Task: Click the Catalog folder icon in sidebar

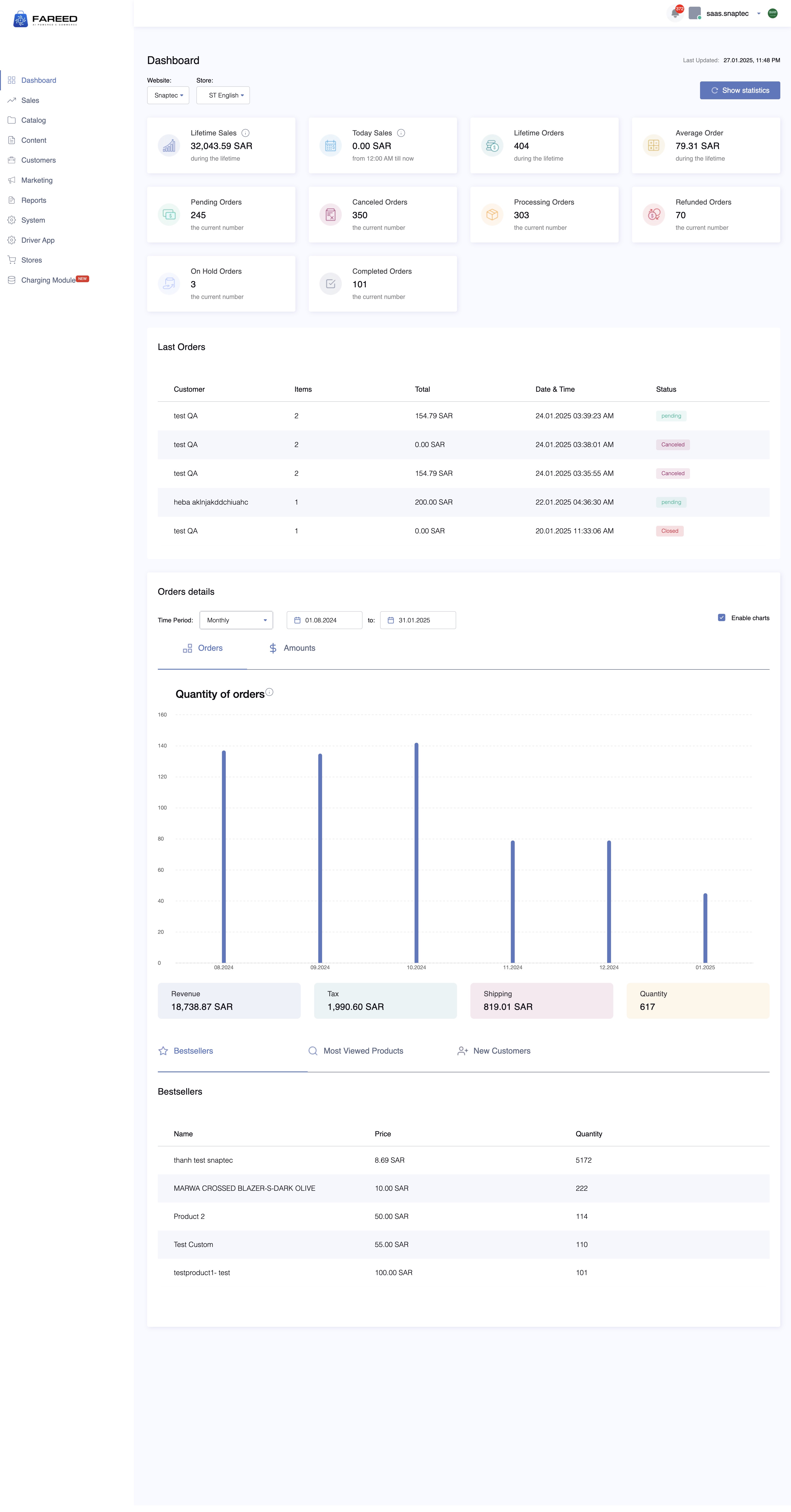Action: [12, 120]
